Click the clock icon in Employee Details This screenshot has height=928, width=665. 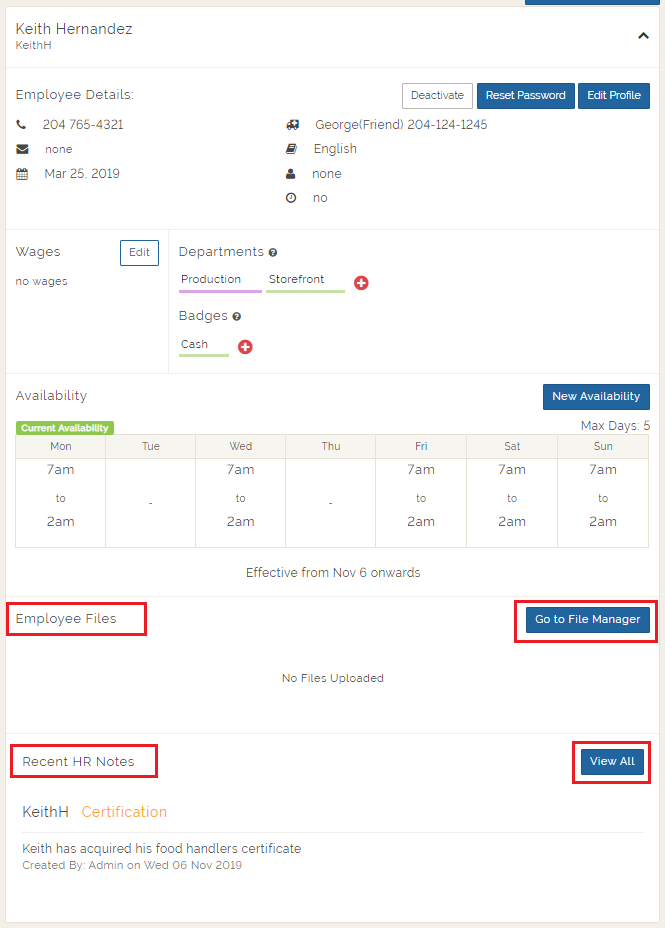291,198
